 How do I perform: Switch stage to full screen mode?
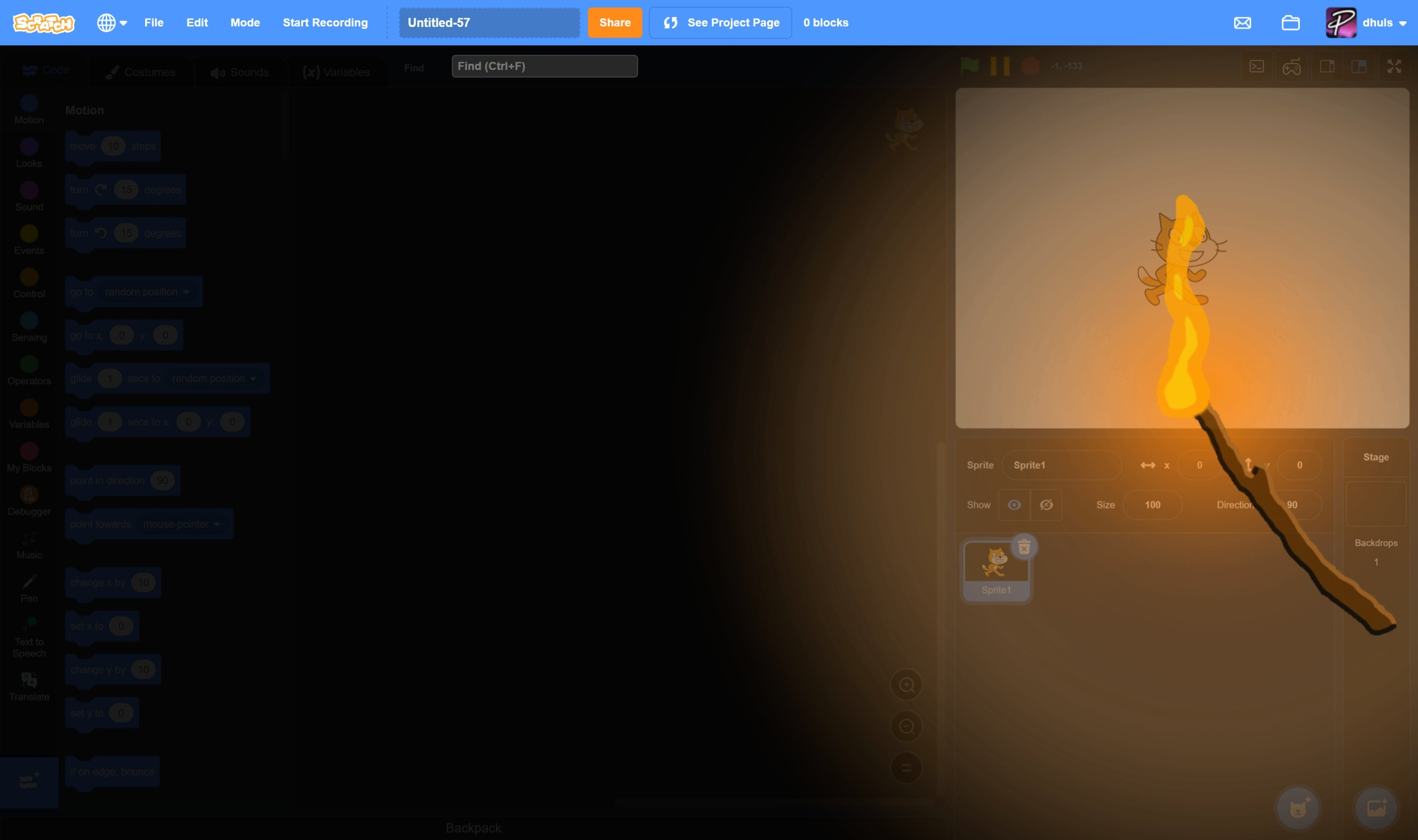click(1394, 66)
